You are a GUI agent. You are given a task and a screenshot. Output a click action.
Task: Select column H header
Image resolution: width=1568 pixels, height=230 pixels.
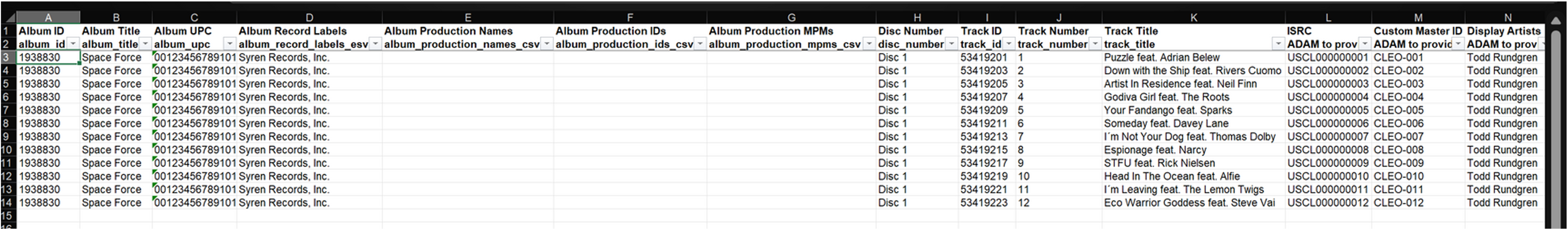[917, 18]
